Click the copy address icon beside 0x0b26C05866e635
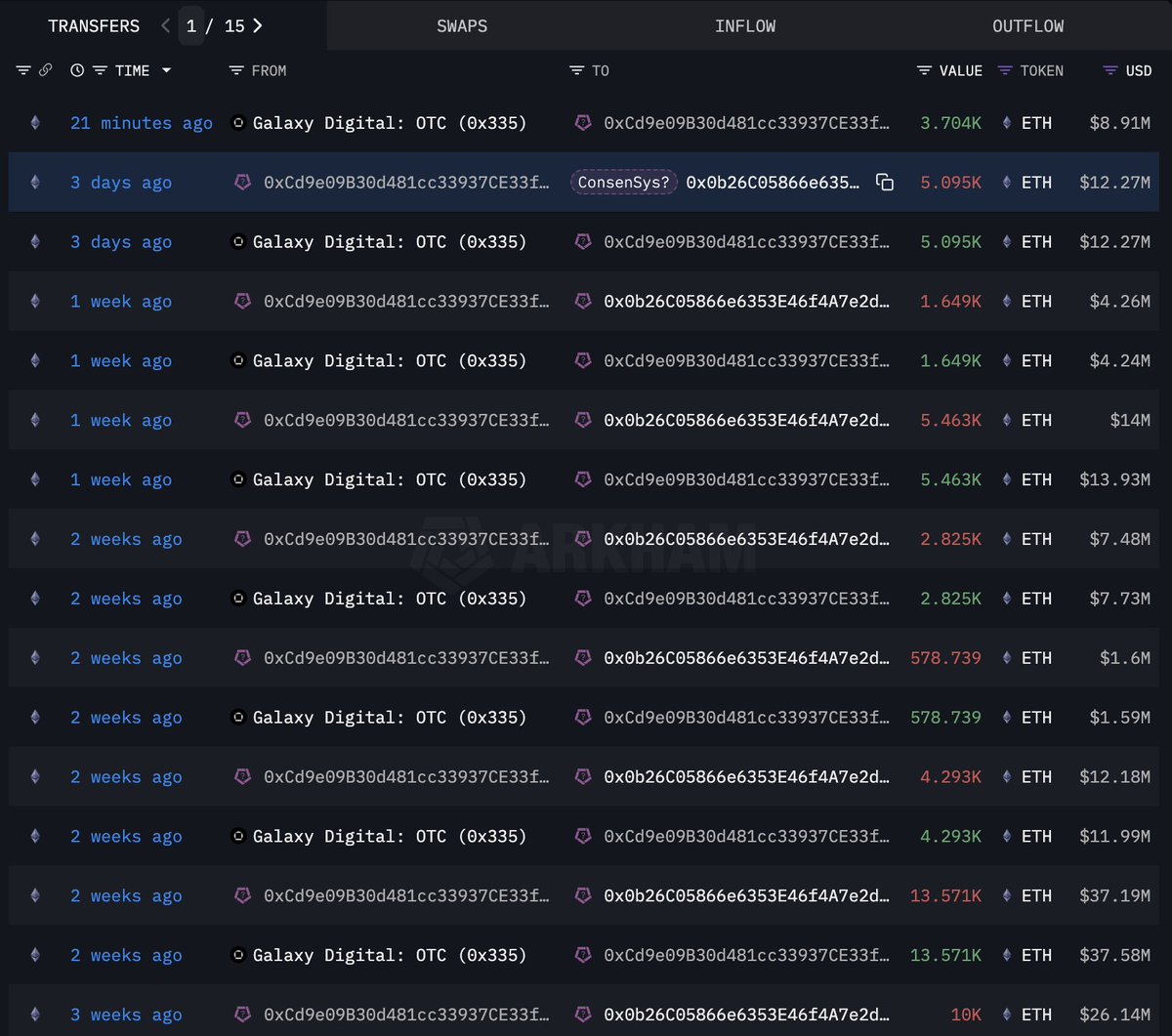 885,183
